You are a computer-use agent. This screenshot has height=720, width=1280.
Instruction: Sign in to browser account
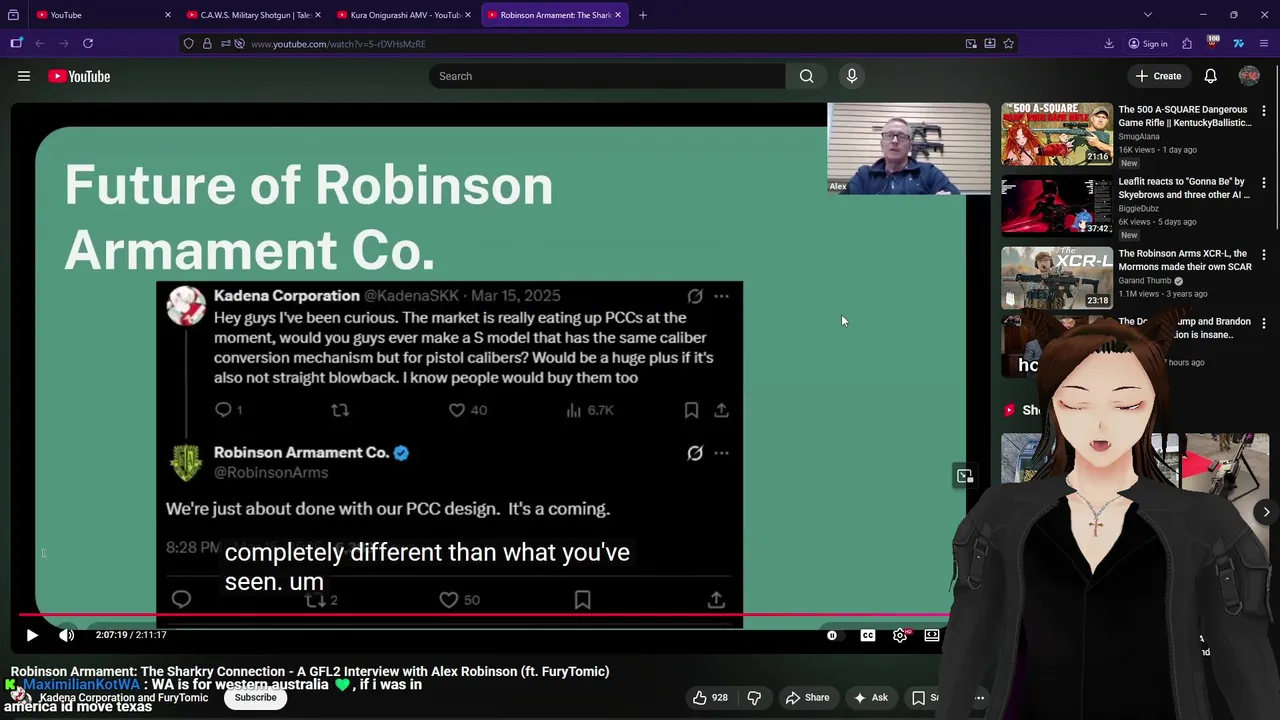coord(1147,44)
